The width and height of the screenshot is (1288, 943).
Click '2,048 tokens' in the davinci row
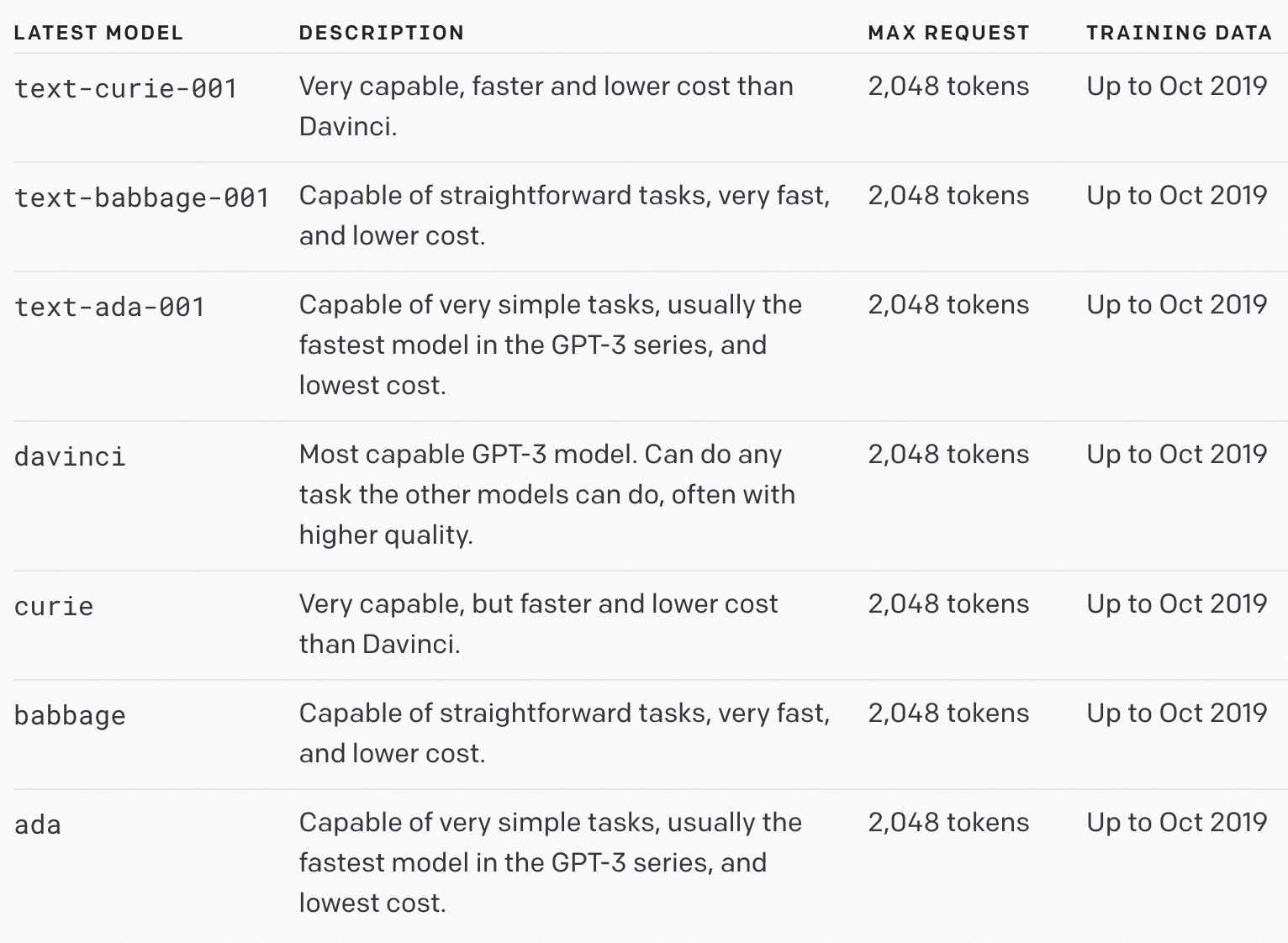tap(948, 454)
